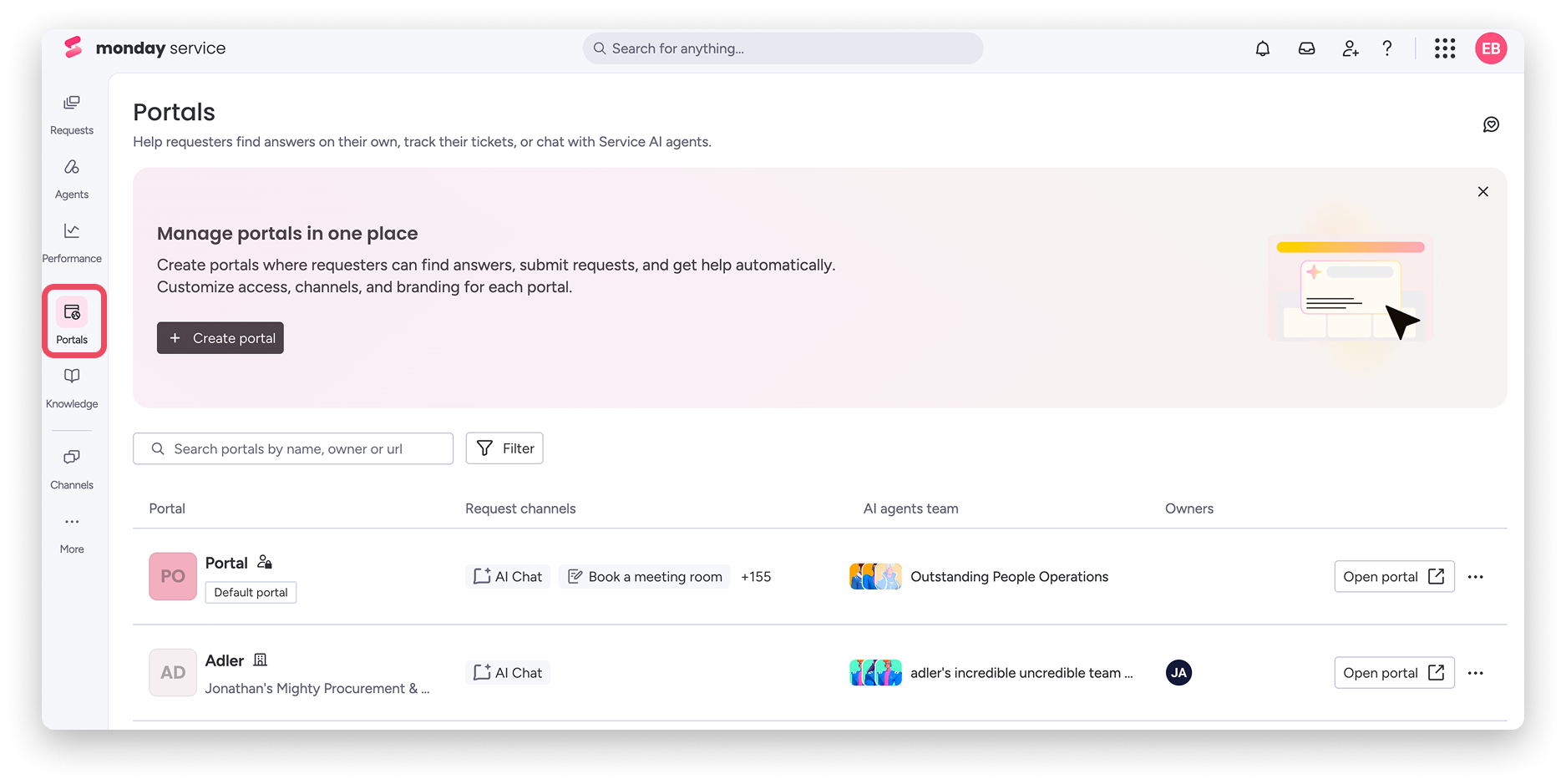Click the Jonathan's Mighty Procurement subtitle

tap(317, 689)
